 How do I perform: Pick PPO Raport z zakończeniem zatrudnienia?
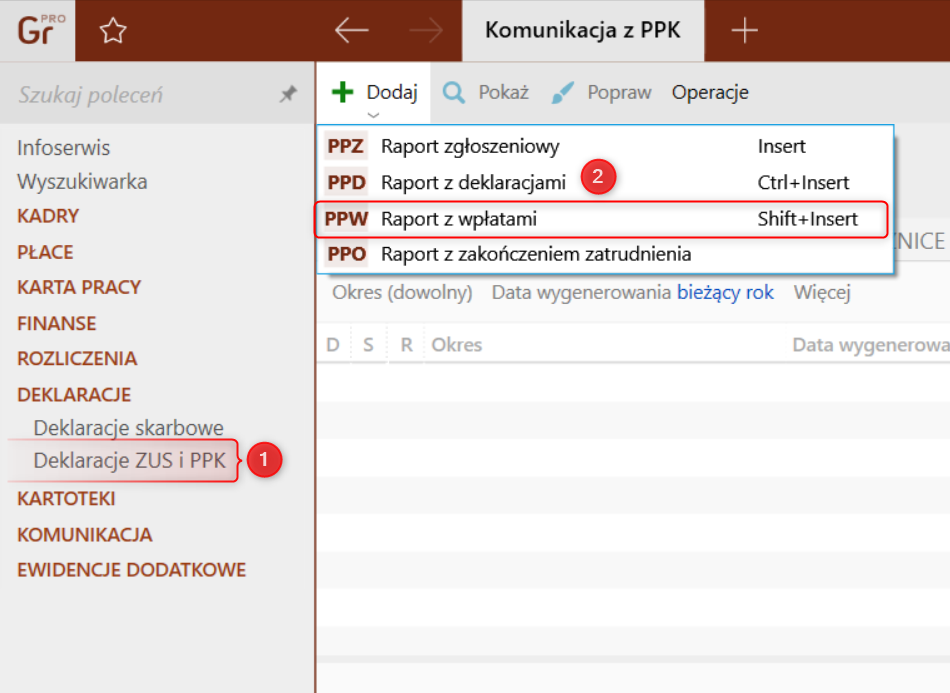[x=535, y=254]
